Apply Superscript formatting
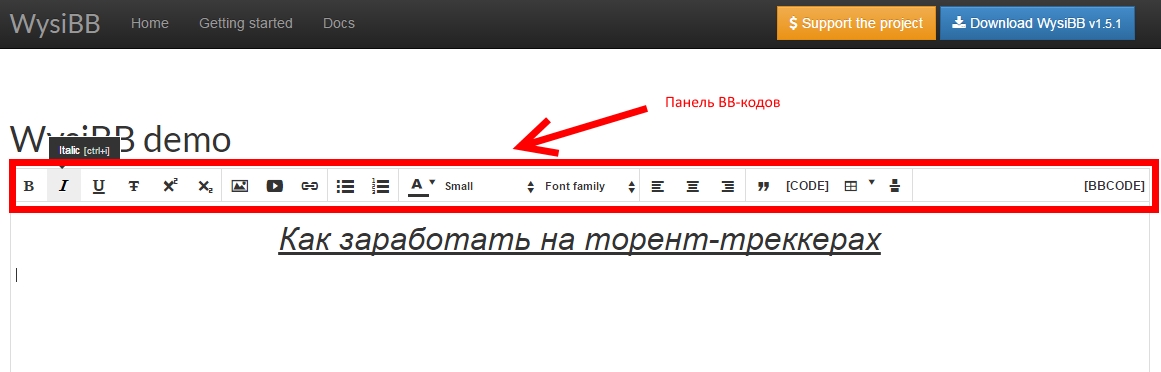The image size is (1161, 372). point(170,186)
